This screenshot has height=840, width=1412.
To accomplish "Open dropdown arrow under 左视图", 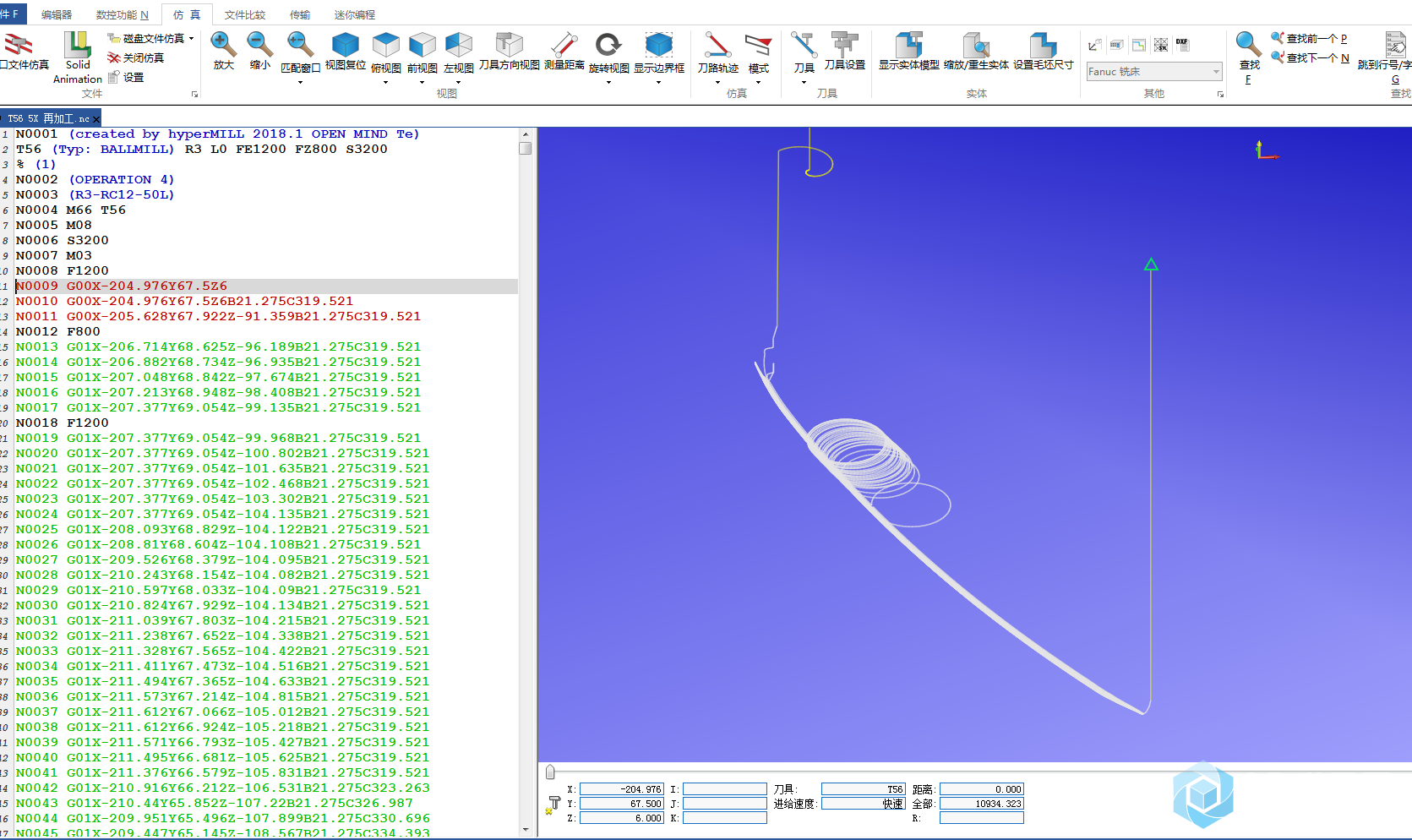I will [459, 82].
